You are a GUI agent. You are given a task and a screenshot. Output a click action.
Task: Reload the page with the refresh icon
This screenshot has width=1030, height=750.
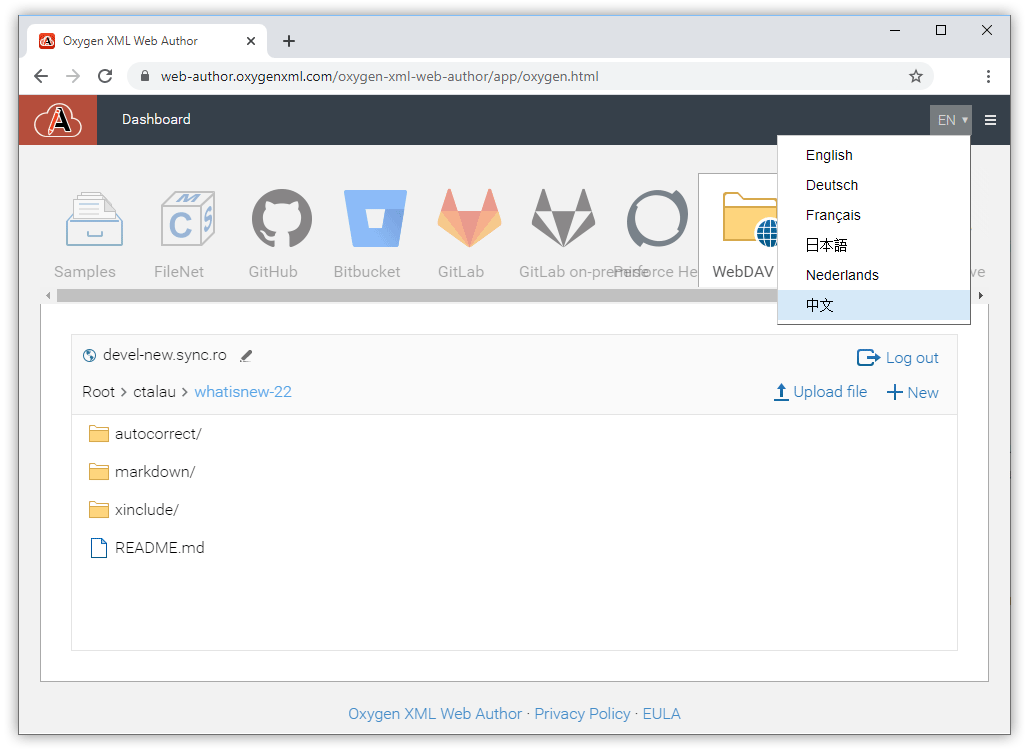[105, 76]
